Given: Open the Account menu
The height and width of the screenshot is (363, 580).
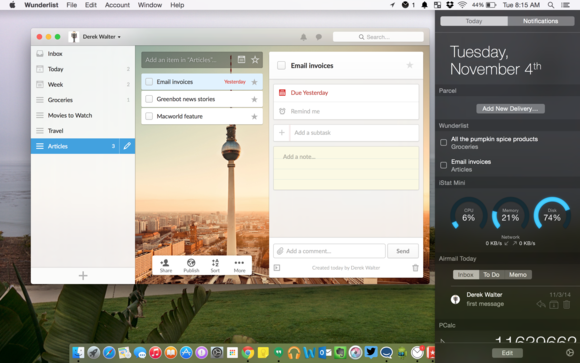Looking at the screenshot, I should tap(117, 5).
